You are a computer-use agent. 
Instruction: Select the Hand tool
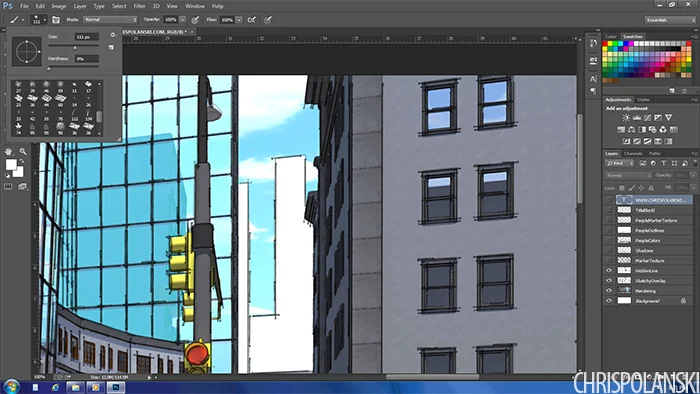(x=8, y=152)
